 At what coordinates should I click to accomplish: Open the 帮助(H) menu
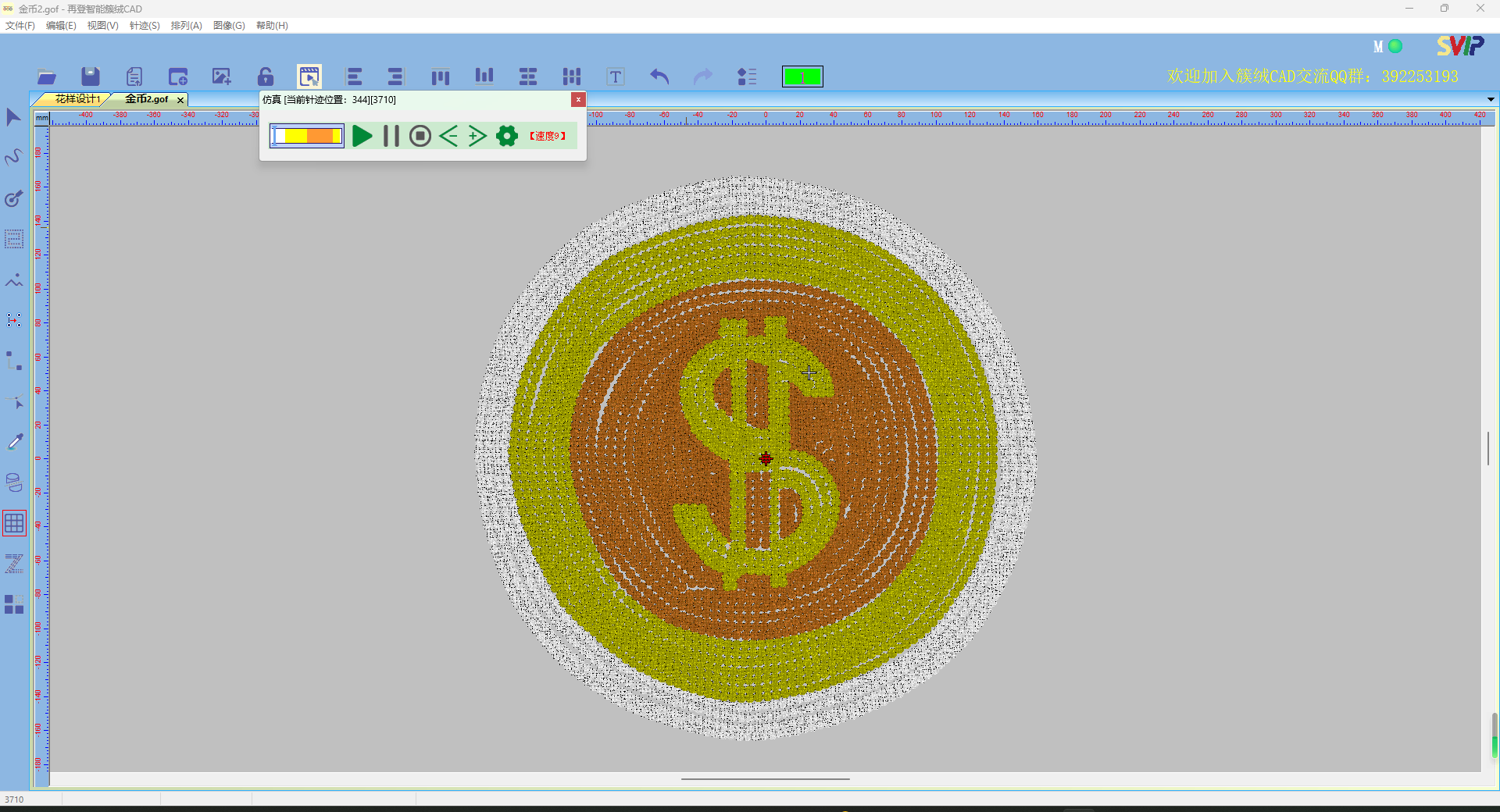[x=272, y=26]
